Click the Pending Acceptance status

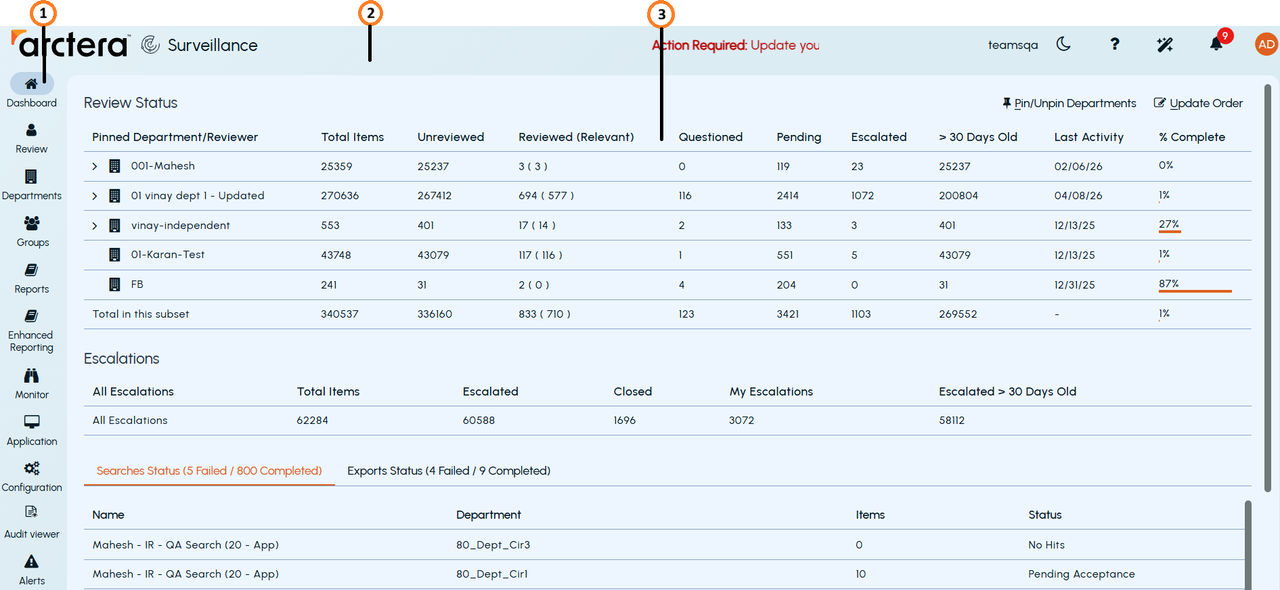coord(1081,574)
